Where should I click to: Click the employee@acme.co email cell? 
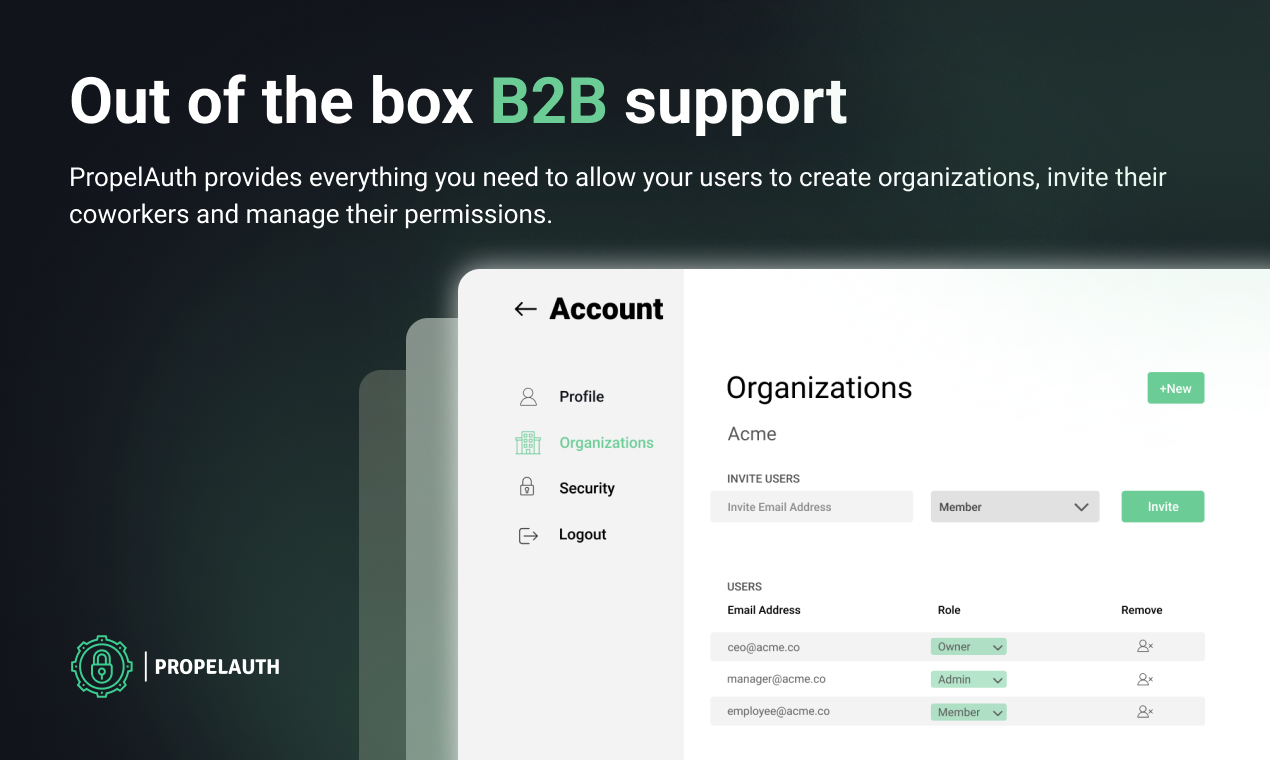[778, 711]
